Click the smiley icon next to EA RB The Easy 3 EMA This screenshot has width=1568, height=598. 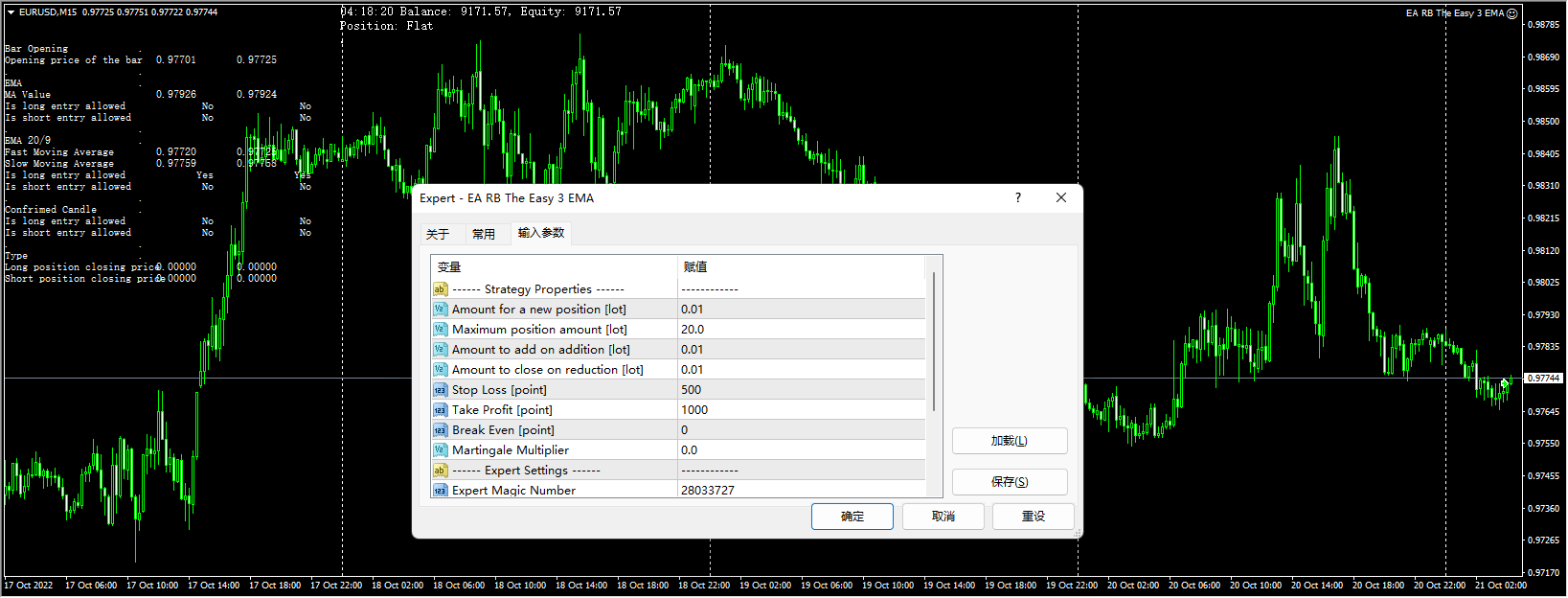click(1511, 13)
